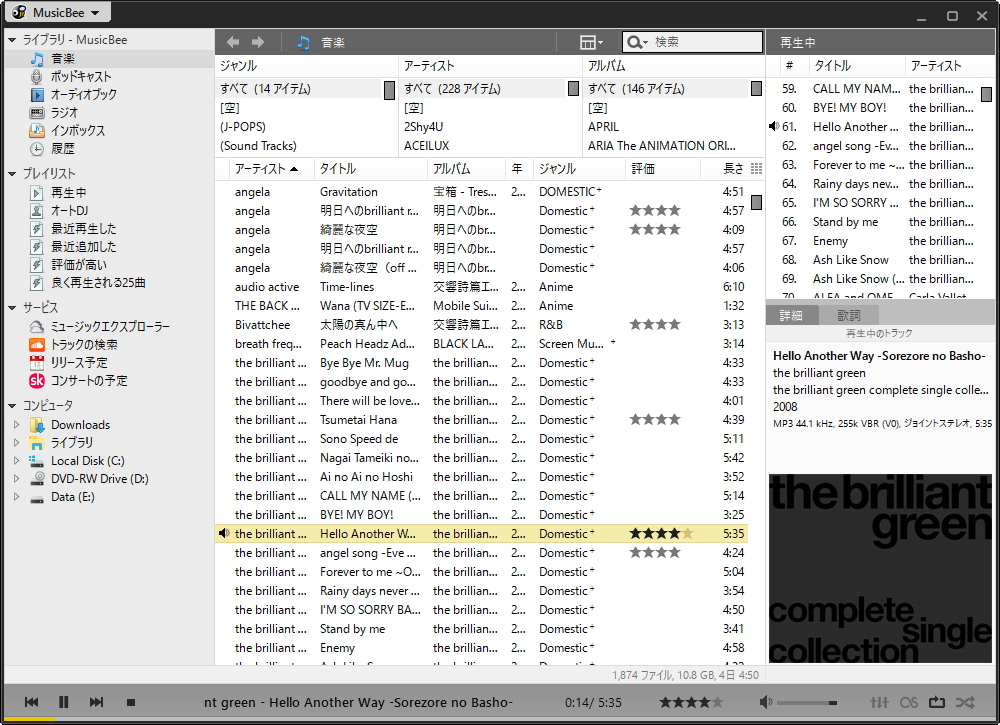Switch to the 詳細 tab
This screenshot has width=1000, height=725.
coord(791,315)
